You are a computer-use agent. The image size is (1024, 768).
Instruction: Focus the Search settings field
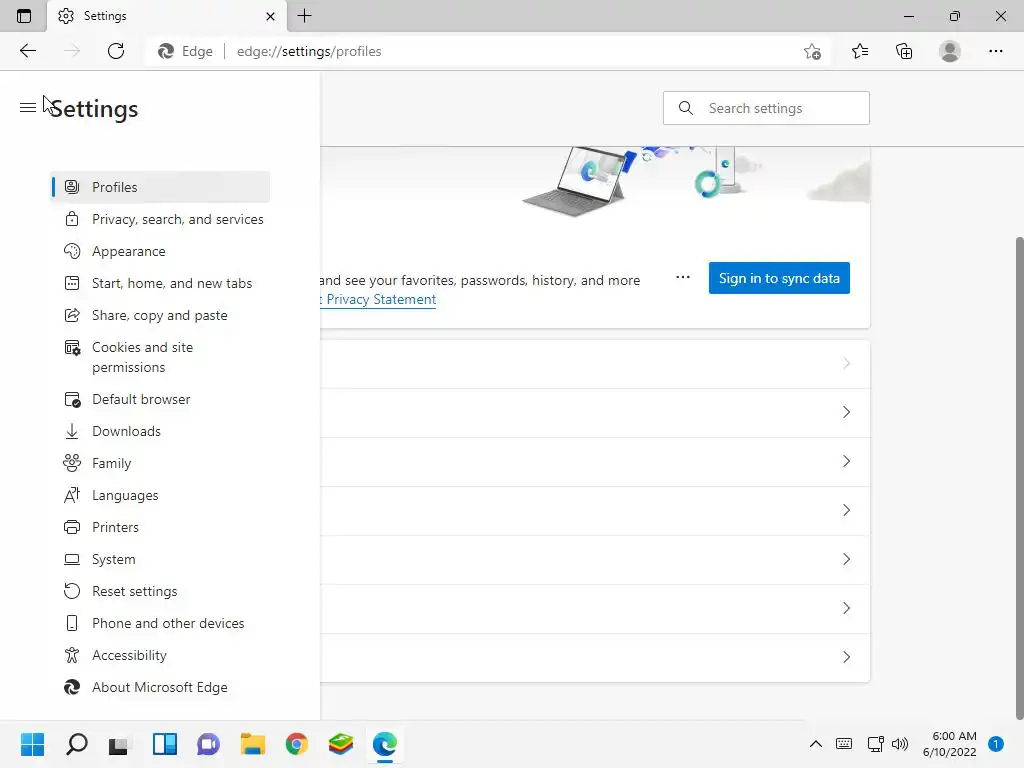[x=766, y=108]
